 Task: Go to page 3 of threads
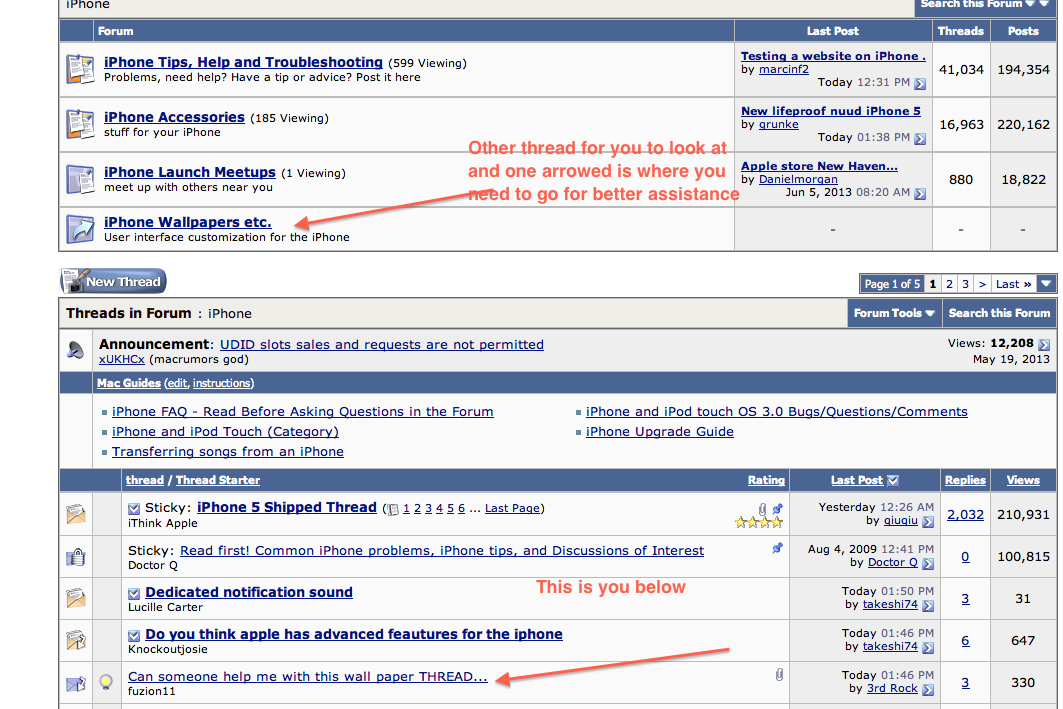966,284
